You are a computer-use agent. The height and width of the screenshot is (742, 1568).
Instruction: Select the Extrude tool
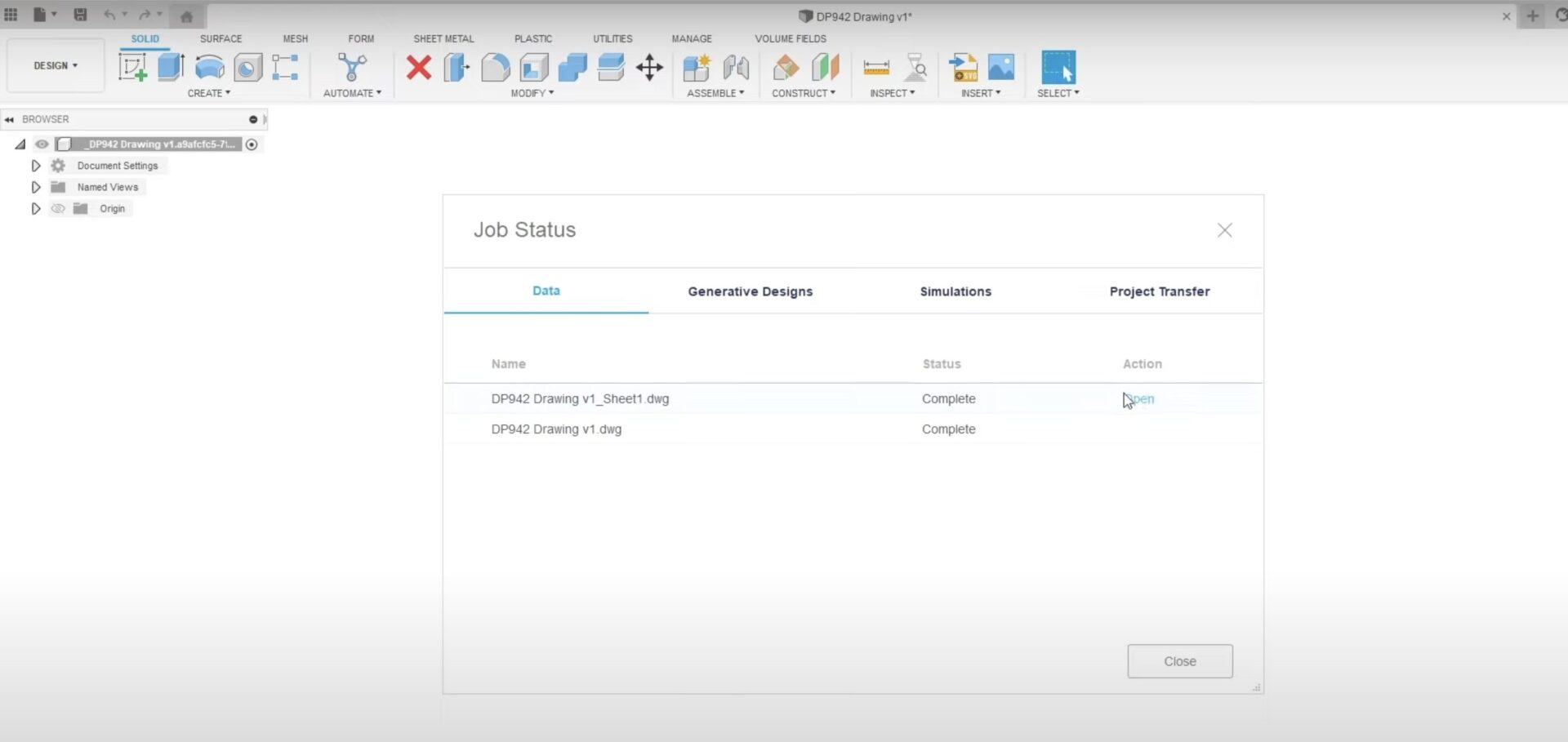171,67
